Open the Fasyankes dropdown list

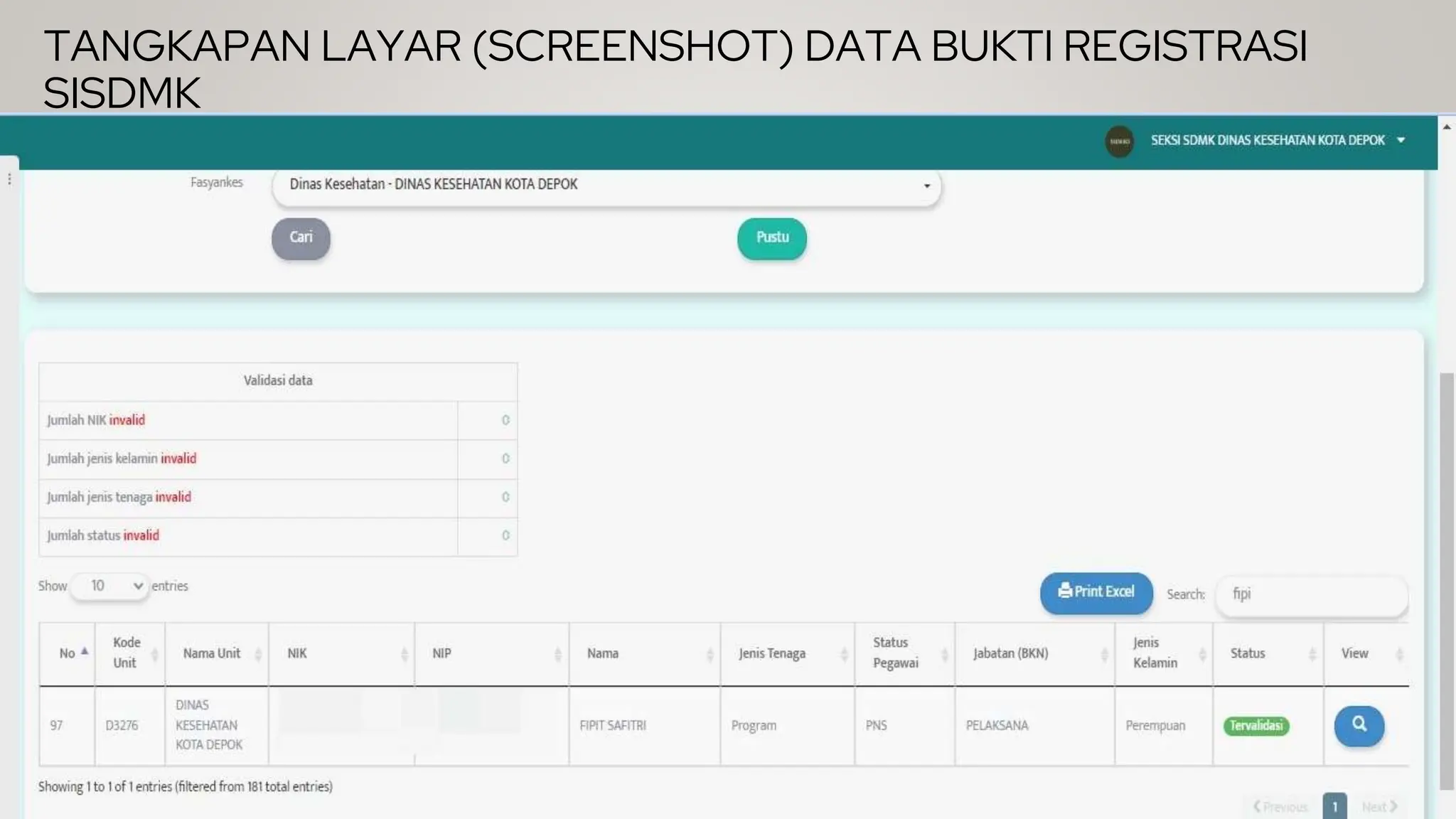point(606,185)
